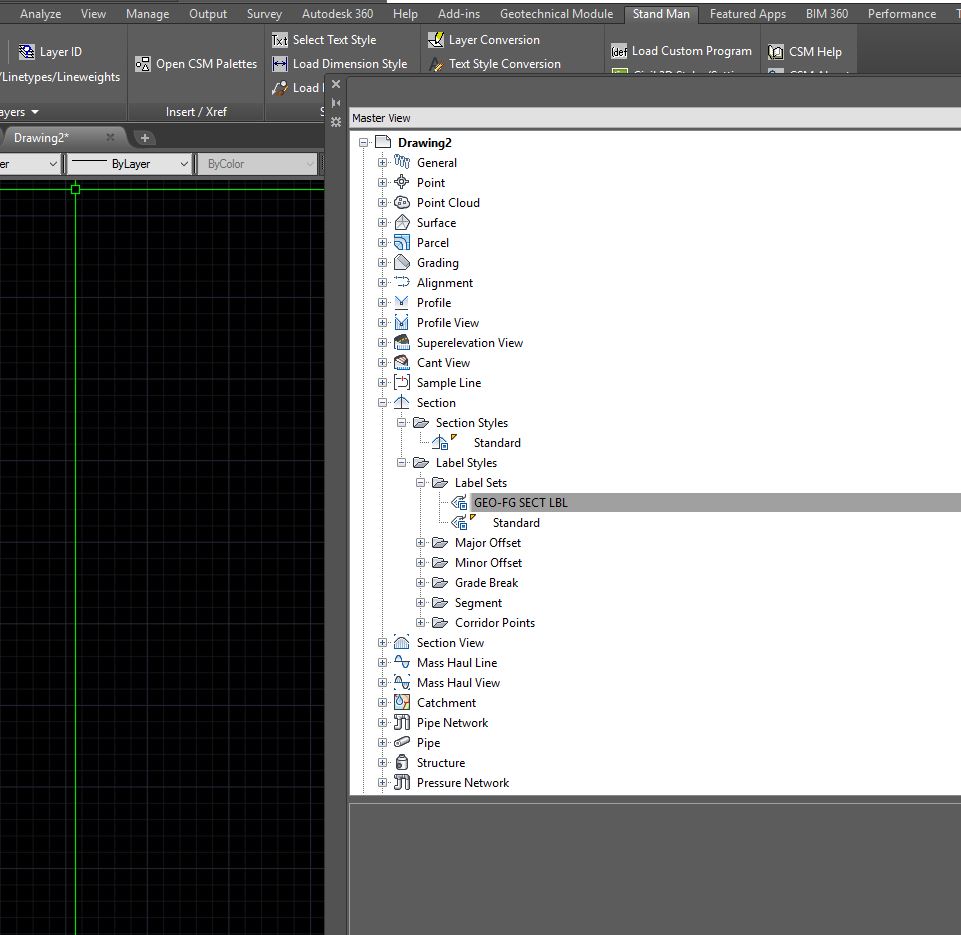Select the GEO-FG SECT LBL label set
961x935 pixels.
click(520, 502)
